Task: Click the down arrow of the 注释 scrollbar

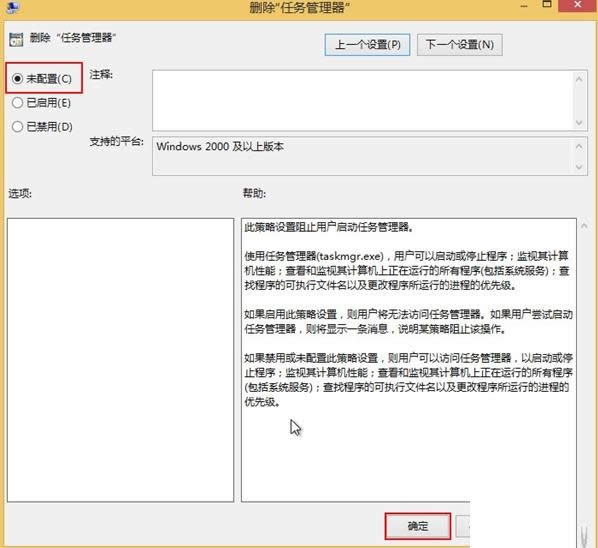Action: pyautogui.click(x=579, y=122)
